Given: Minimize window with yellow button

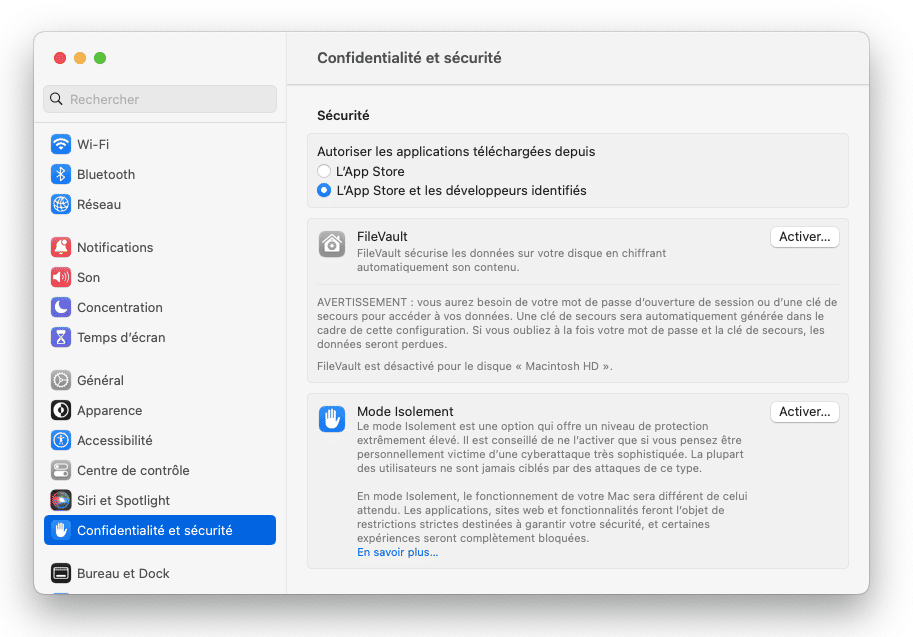Looking at the screenshot, I should point(80,58).
